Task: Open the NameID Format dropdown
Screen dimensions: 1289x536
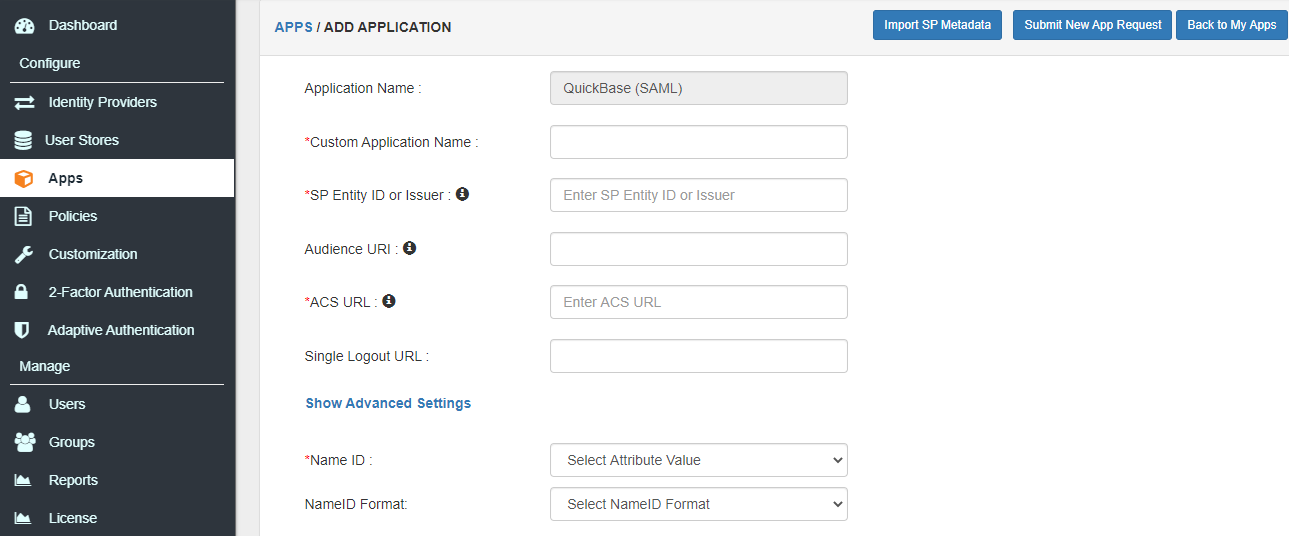Action: (699, 504)
